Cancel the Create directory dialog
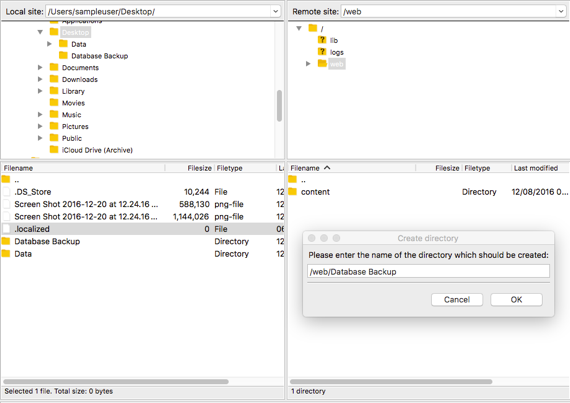This screenshot has height=403, width=570. coord(457,299)
